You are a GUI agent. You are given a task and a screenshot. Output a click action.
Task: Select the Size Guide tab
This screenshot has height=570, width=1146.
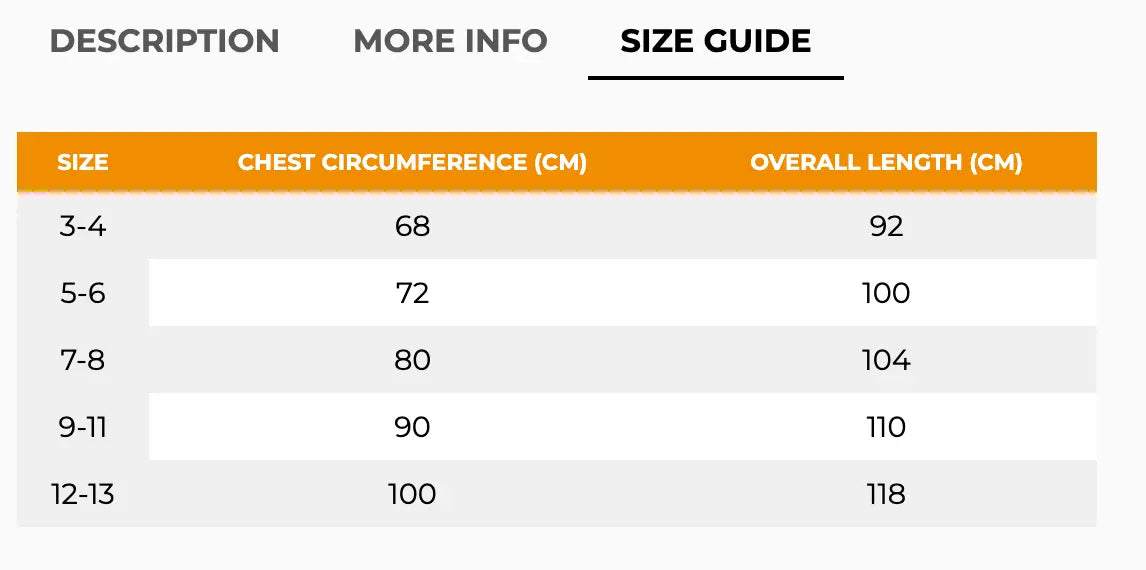click(716, 42)
